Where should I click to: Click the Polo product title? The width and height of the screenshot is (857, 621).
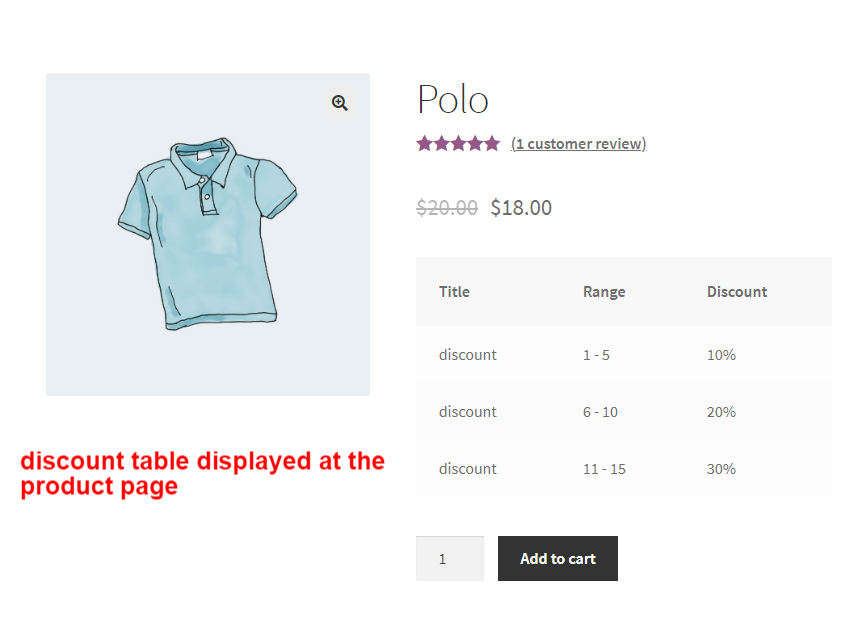(452, 99)
